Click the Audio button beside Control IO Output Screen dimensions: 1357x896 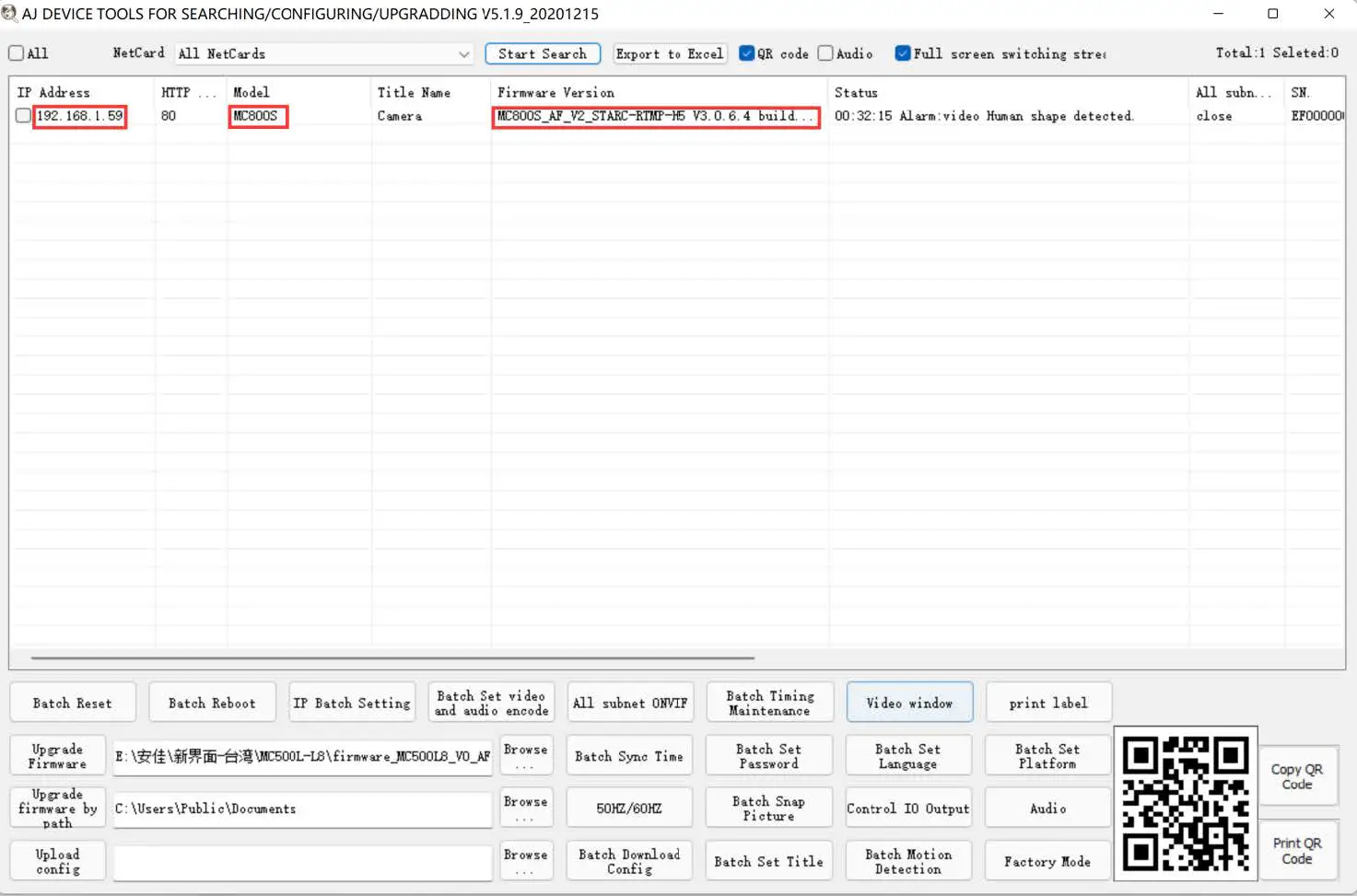point(1047,808)
